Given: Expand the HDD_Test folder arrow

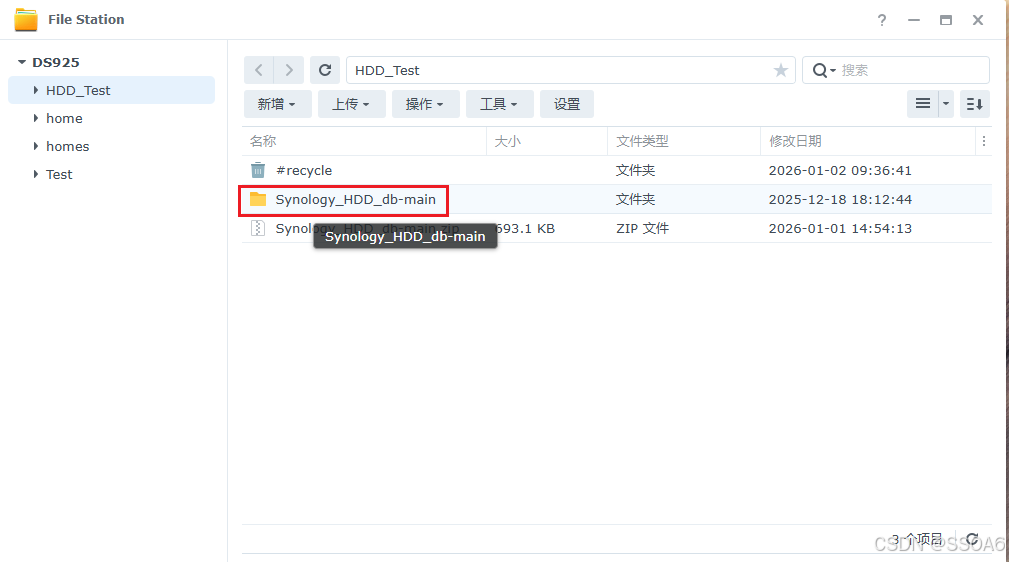Looking at the screenshot, I should (x=35, y=90).
